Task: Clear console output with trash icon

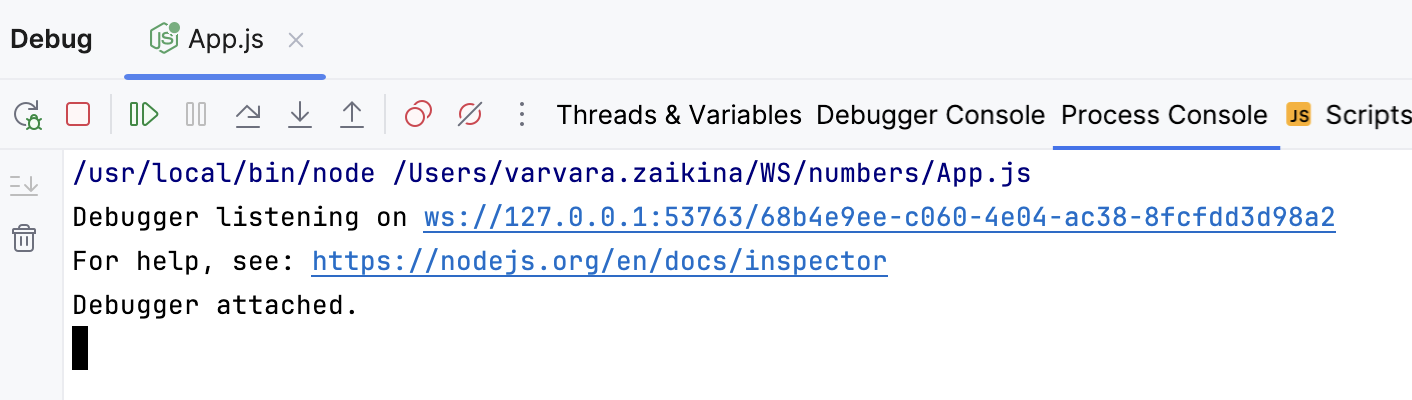Action: click(x=24, y=238)
